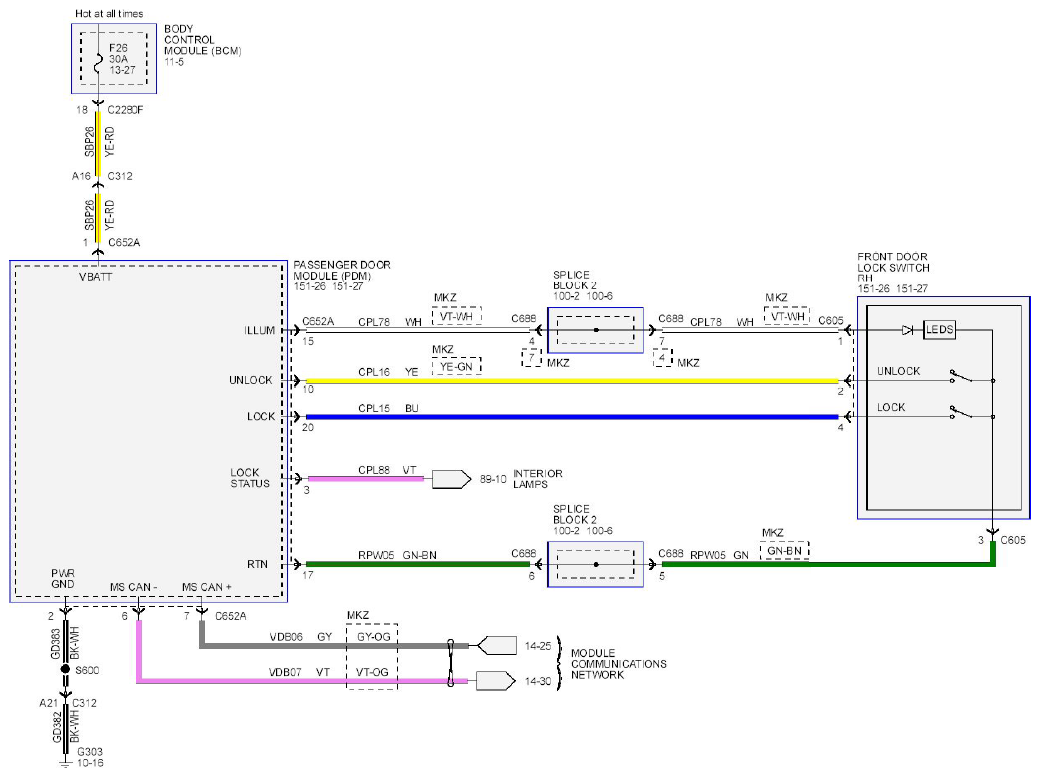Click the blue CPL15 lock wire

coord(572,417)
